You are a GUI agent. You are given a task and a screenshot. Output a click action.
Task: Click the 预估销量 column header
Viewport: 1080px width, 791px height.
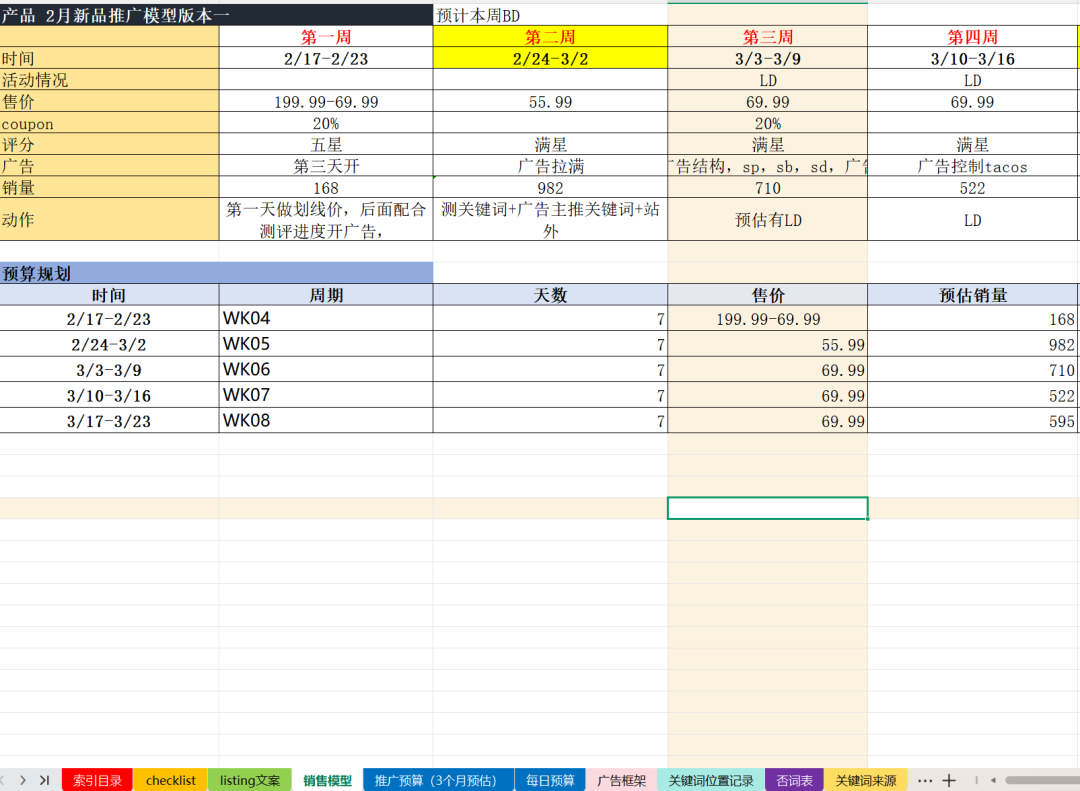coord(972,295)
